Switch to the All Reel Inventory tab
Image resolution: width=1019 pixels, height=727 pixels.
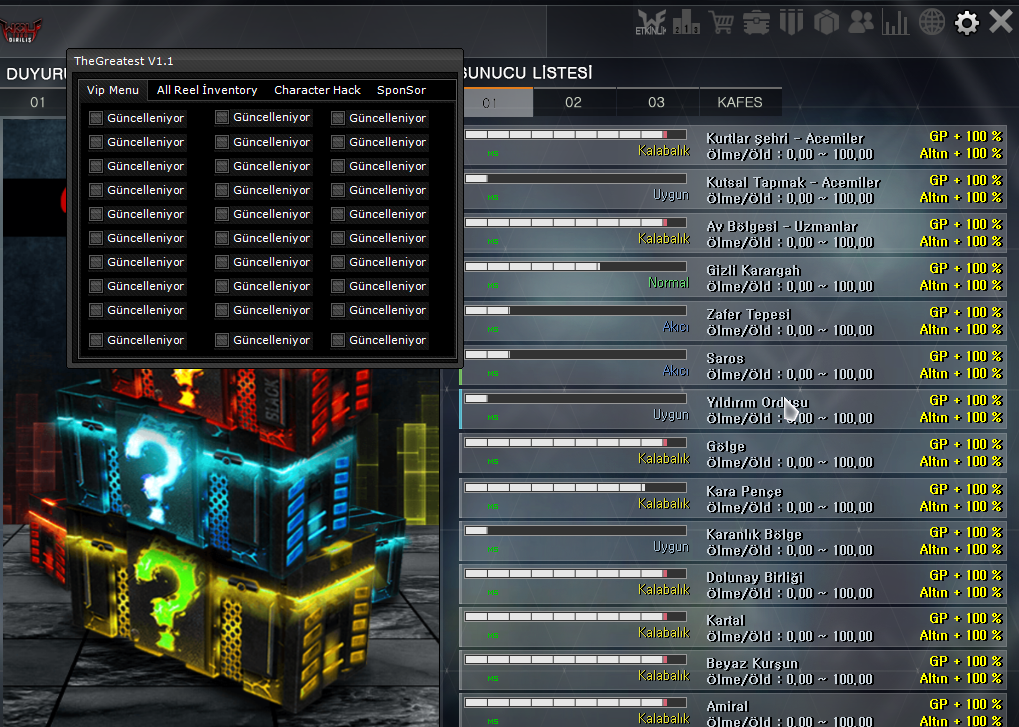207,90
